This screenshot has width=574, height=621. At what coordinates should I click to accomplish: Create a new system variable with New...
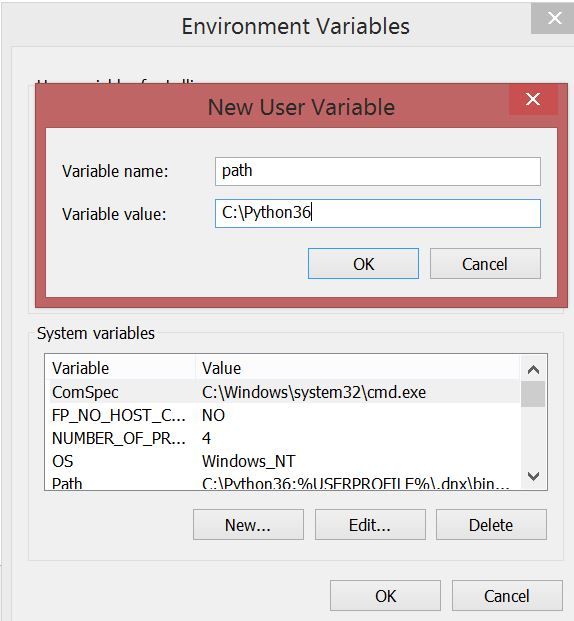tap(248, 525)
